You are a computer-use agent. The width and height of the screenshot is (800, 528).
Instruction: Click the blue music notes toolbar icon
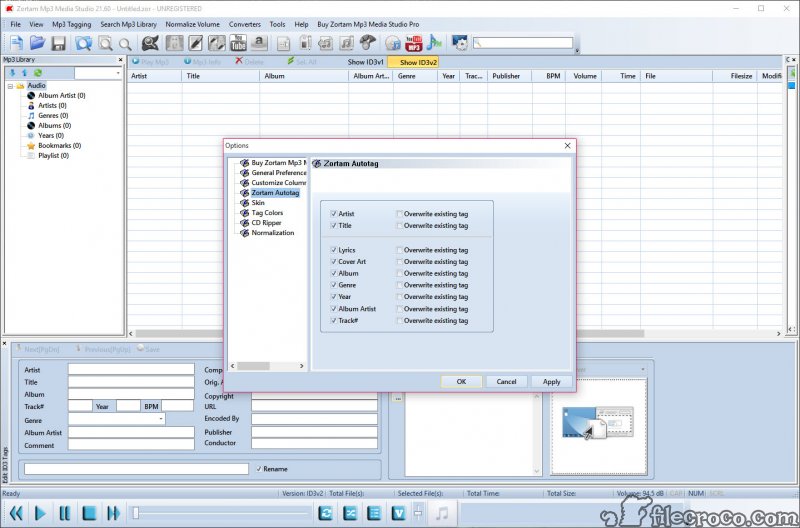pos(434,43)
